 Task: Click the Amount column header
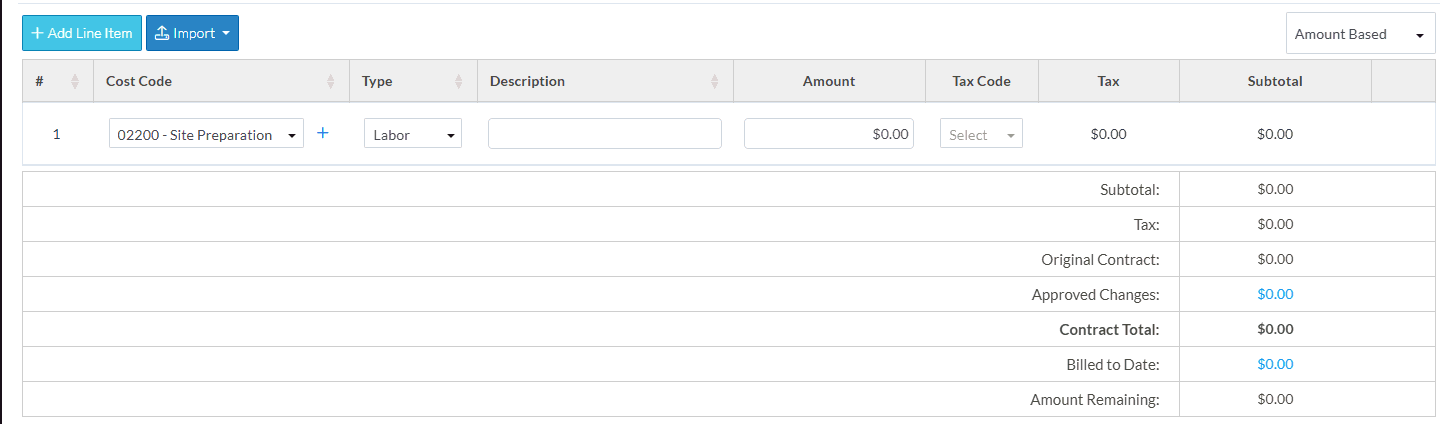tap(829, 81)
